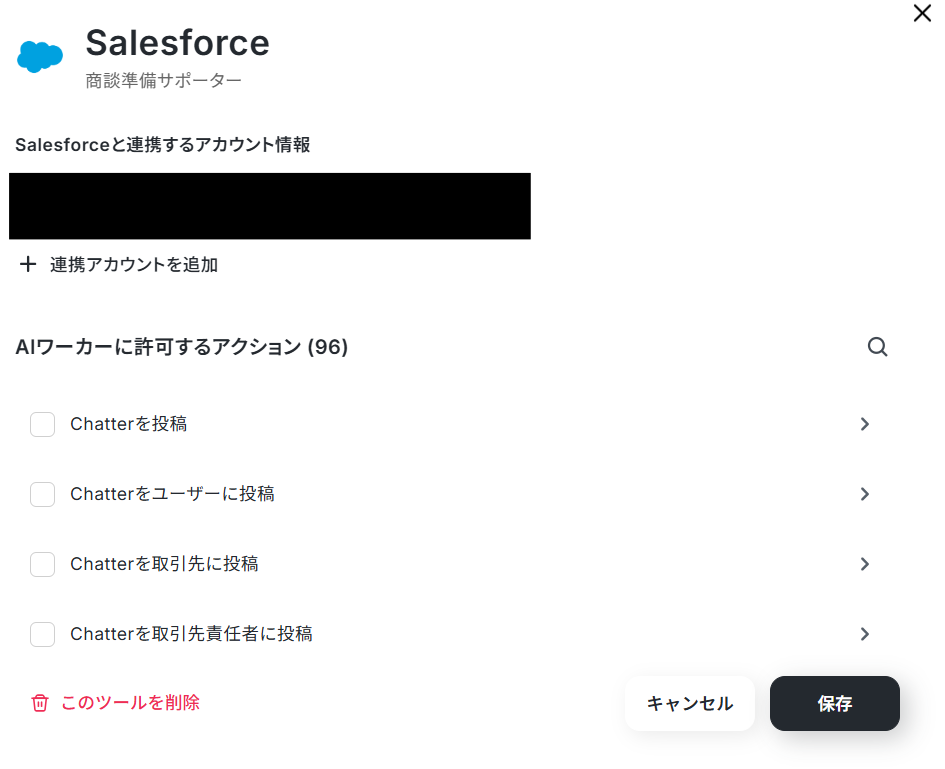Enable the Chatterを投稿 checkbox
The height and width of the screenshot is (769, 945).
[42, 424]
